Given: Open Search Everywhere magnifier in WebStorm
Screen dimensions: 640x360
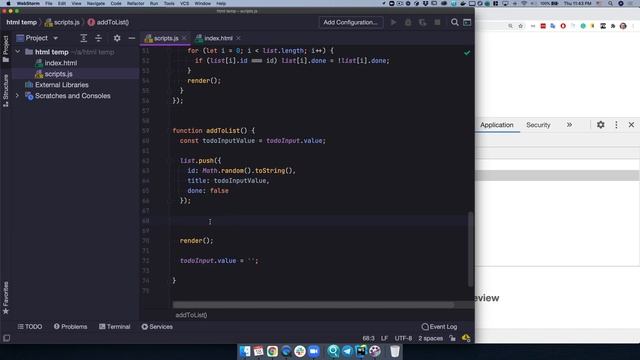Looking at the screenshot, I should (x=454, y=22).
